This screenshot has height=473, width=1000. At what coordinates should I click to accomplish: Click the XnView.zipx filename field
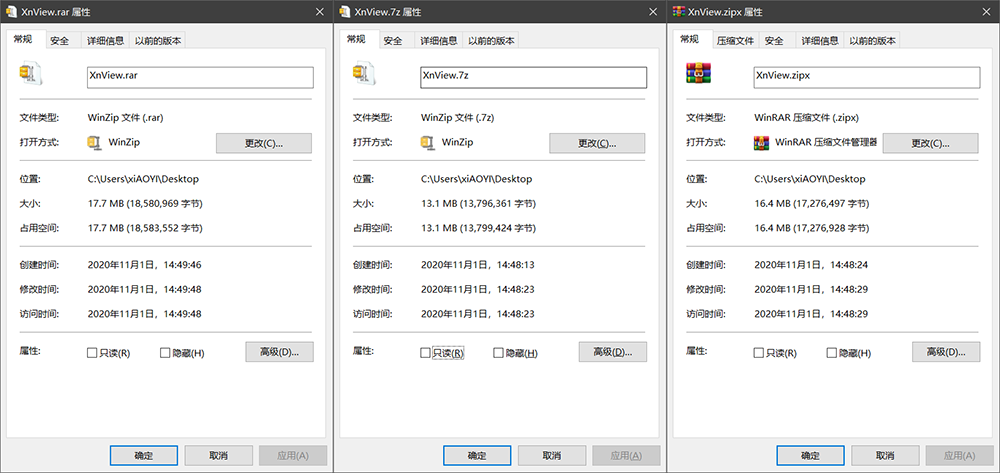[x=867, y=77]
